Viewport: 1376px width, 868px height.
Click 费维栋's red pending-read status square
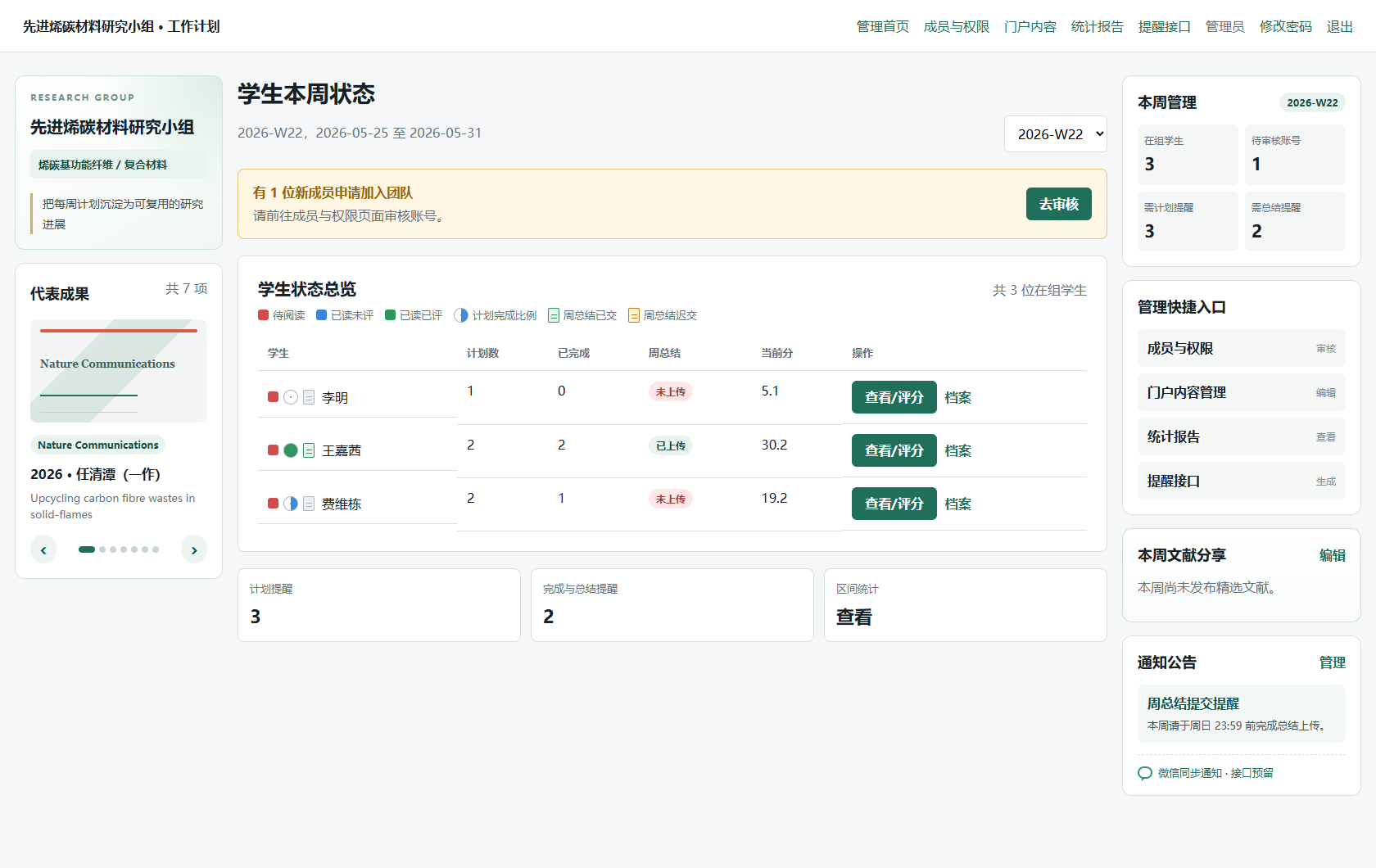(273, 504)
